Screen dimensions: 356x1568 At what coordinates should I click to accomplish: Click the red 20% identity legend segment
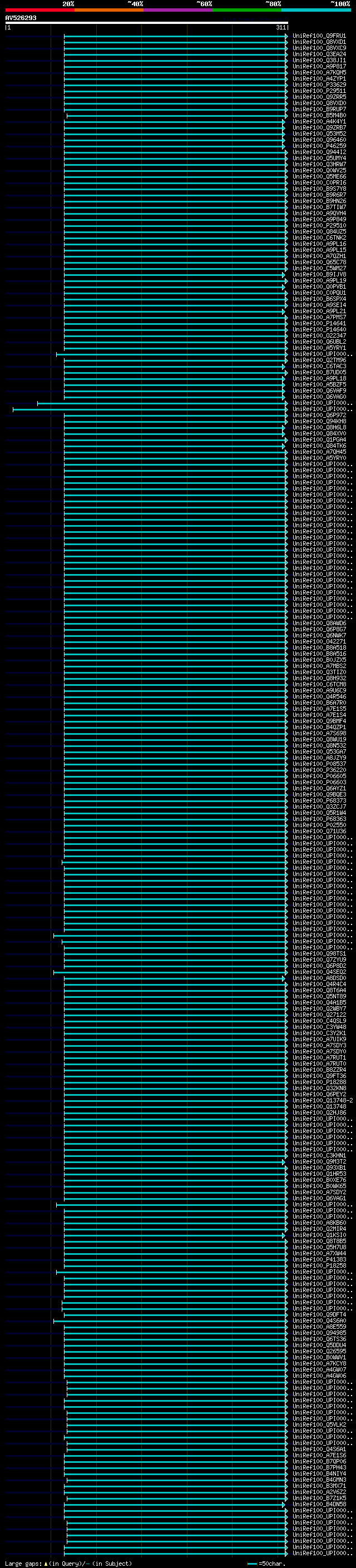(39, 10)
